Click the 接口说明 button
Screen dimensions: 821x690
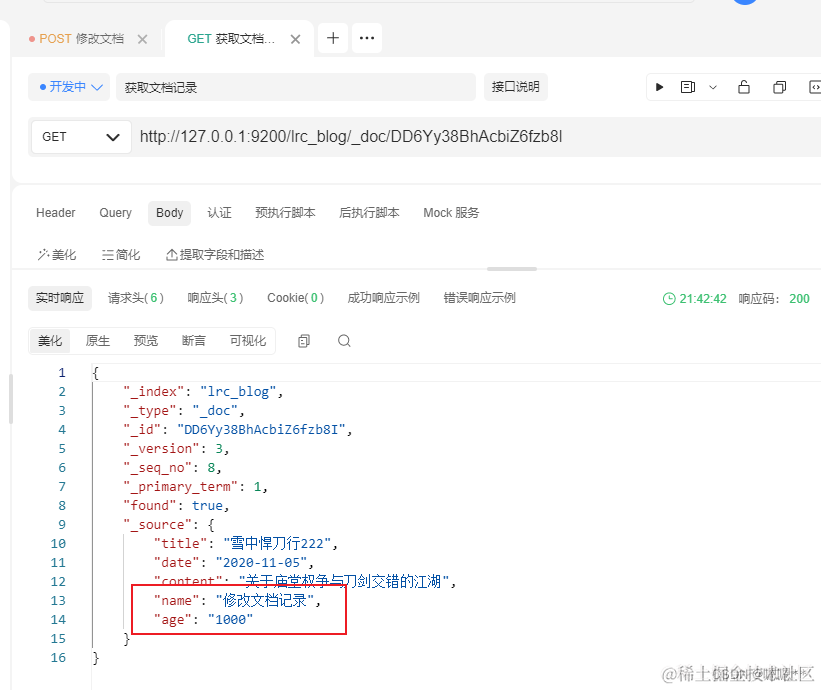[516, 87]
